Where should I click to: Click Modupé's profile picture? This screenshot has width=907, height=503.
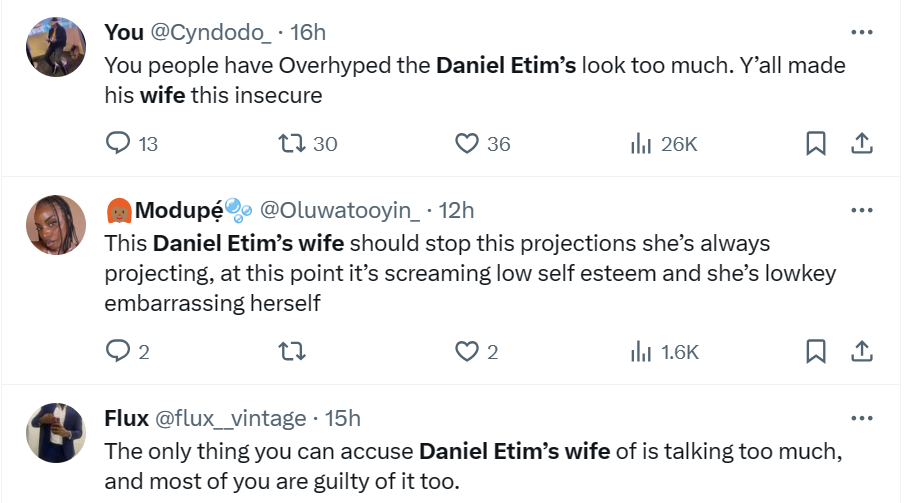(55, 225)
